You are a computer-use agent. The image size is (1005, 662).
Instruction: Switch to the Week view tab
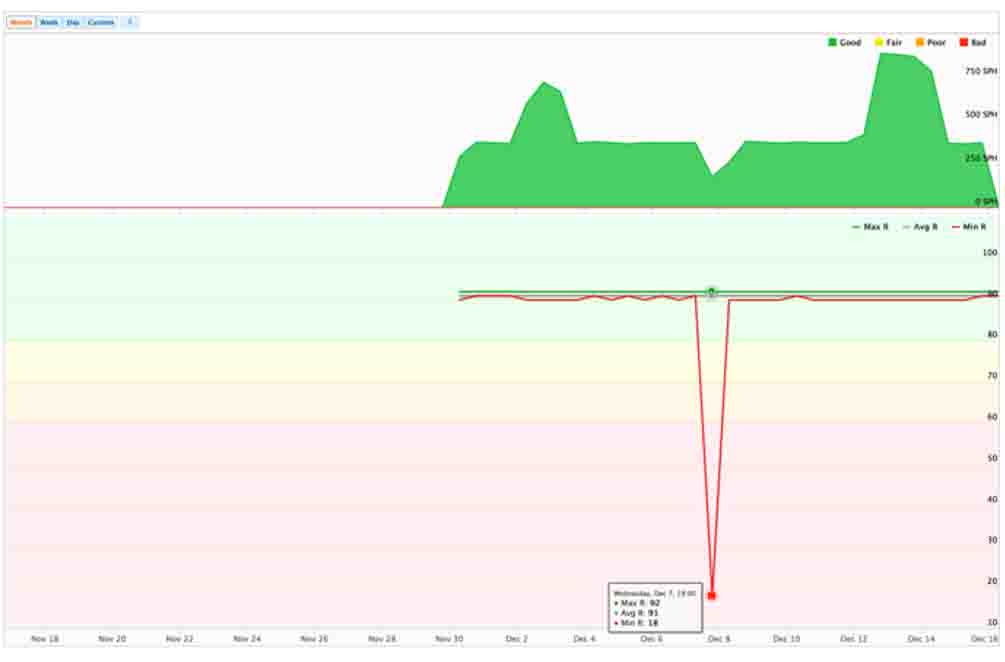(49, 22)
